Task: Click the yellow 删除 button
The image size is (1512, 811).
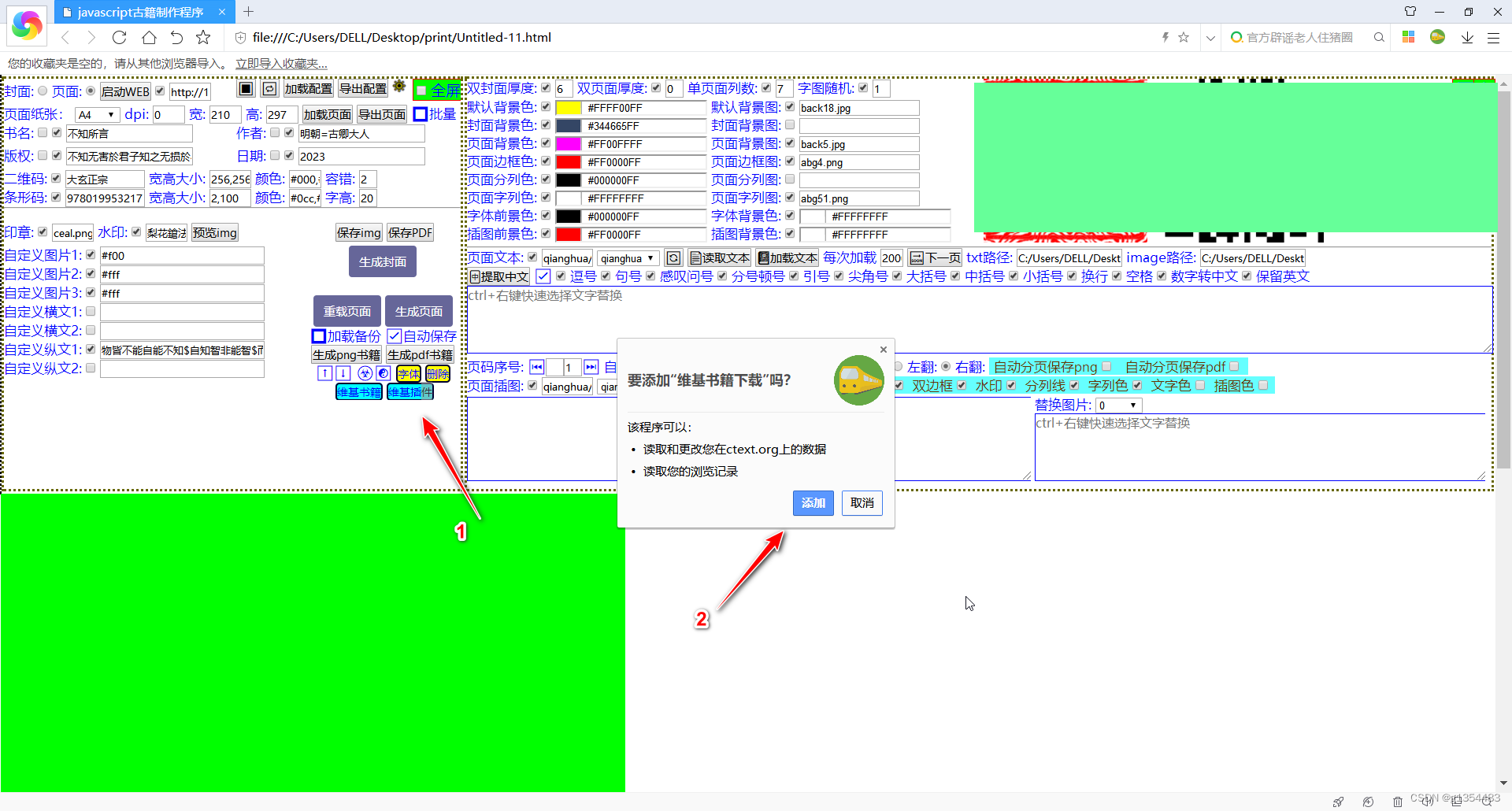Action: (438, 373)
